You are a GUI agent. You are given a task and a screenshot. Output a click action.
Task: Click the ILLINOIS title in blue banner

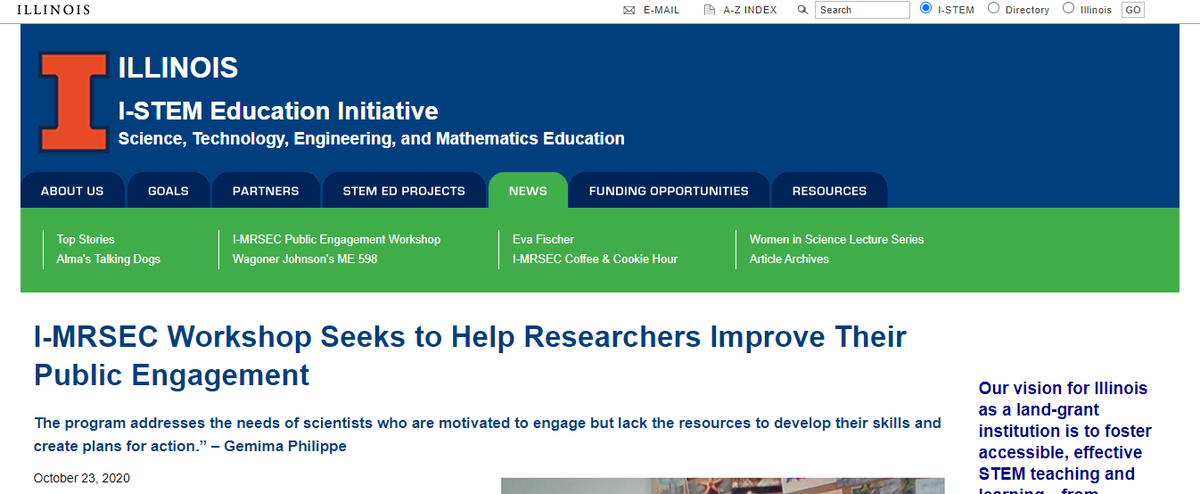pos(178,68)
